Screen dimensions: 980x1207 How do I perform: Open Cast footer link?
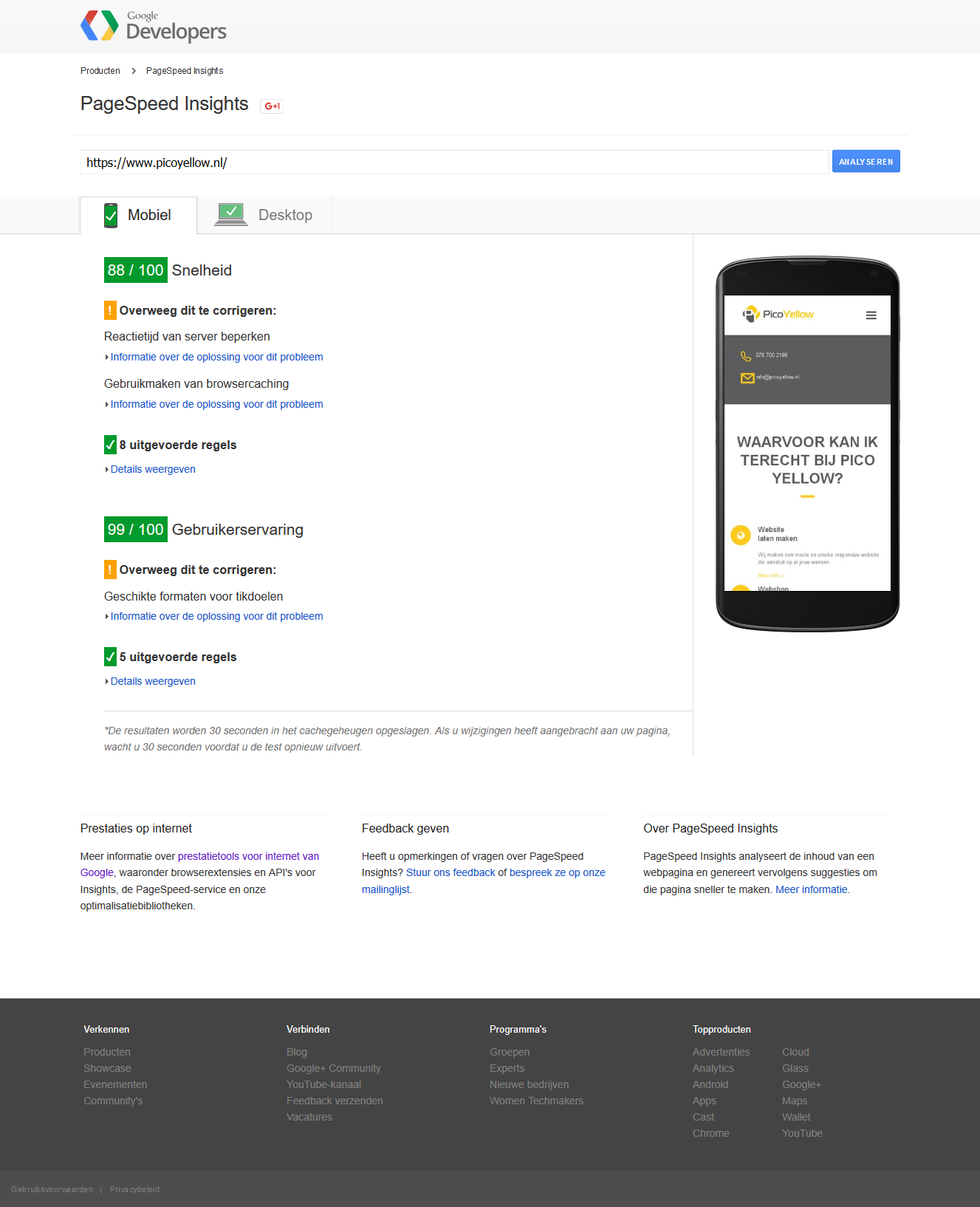(703, 1117)
